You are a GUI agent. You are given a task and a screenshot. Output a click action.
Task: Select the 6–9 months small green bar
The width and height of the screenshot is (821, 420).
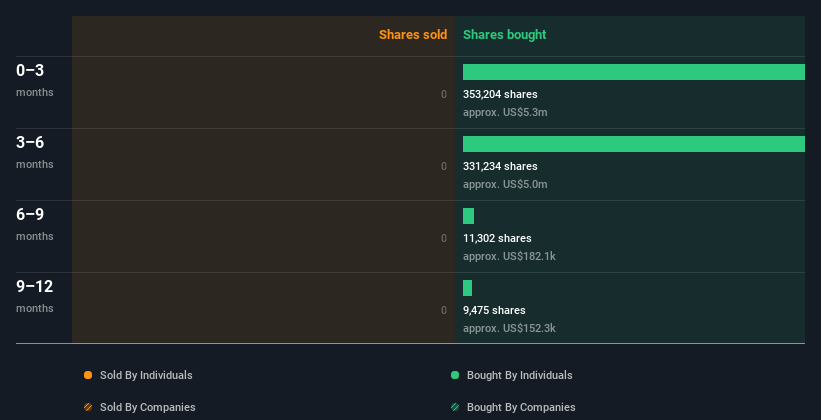pyautogui.click(x=468, y=216)
